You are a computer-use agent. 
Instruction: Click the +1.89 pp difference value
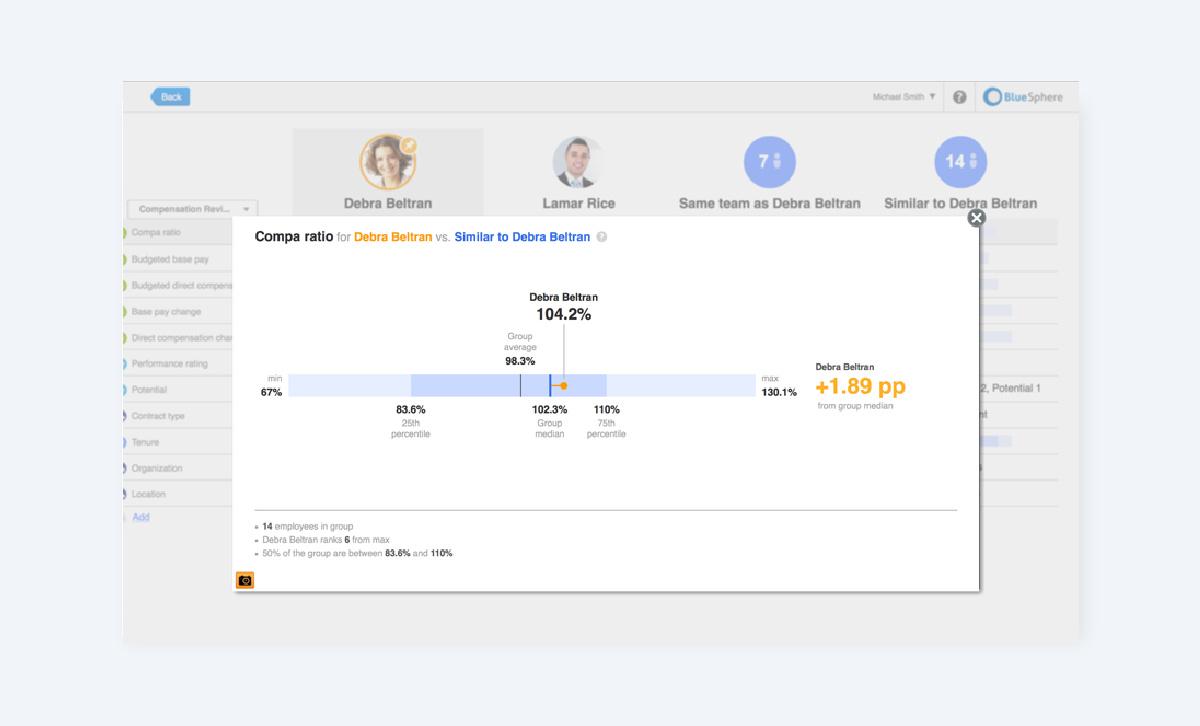click(x=861, y=387)
